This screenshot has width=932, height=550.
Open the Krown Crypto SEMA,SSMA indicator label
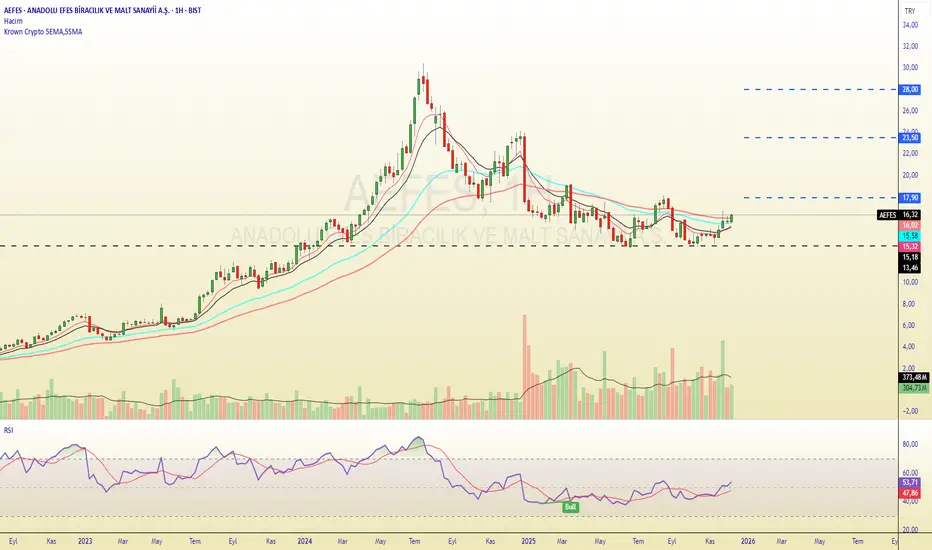click(x=43, y=32)
